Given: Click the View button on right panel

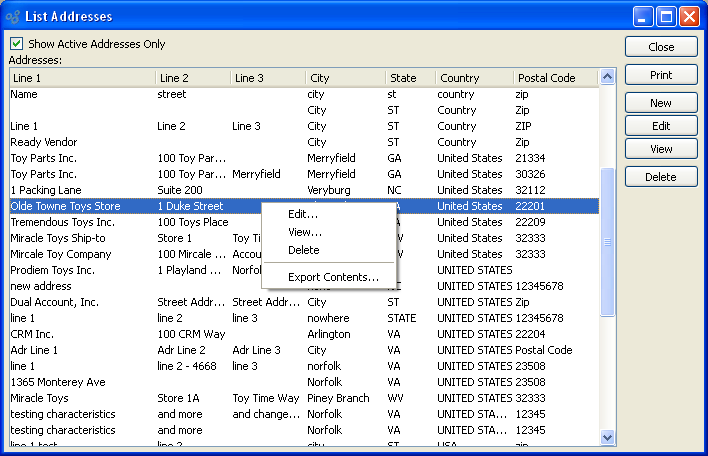Looking at the screenshot, I should point(660,148).
